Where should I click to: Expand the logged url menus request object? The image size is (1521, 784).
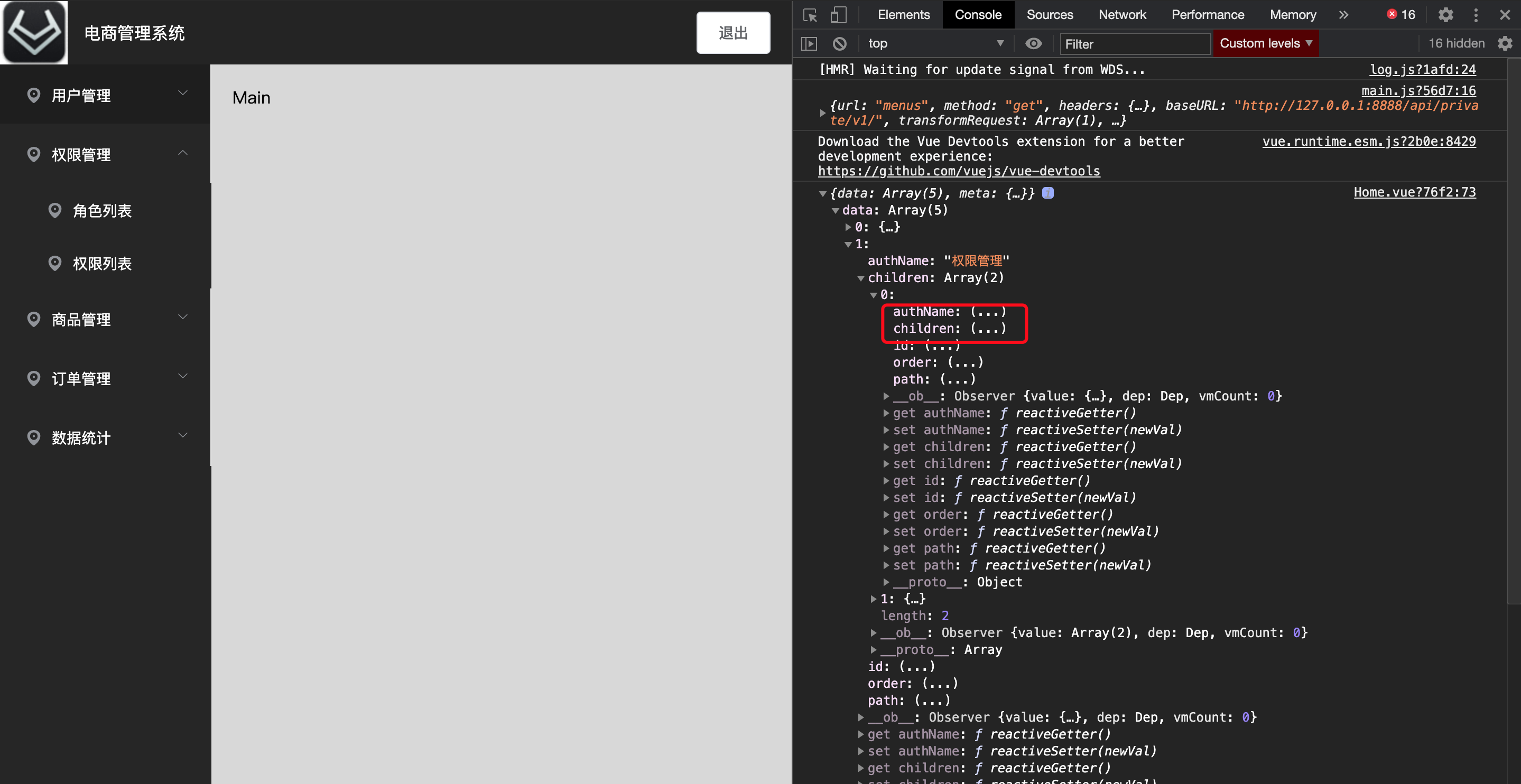click(x=822, y=113)
